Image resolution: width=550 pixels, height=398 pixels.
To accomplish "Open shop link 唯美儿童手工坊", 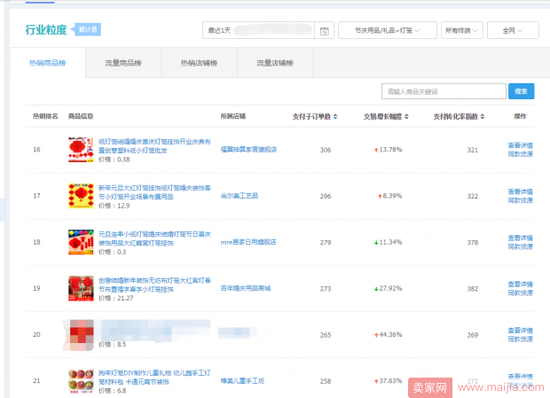I will [x=242, y=381].
